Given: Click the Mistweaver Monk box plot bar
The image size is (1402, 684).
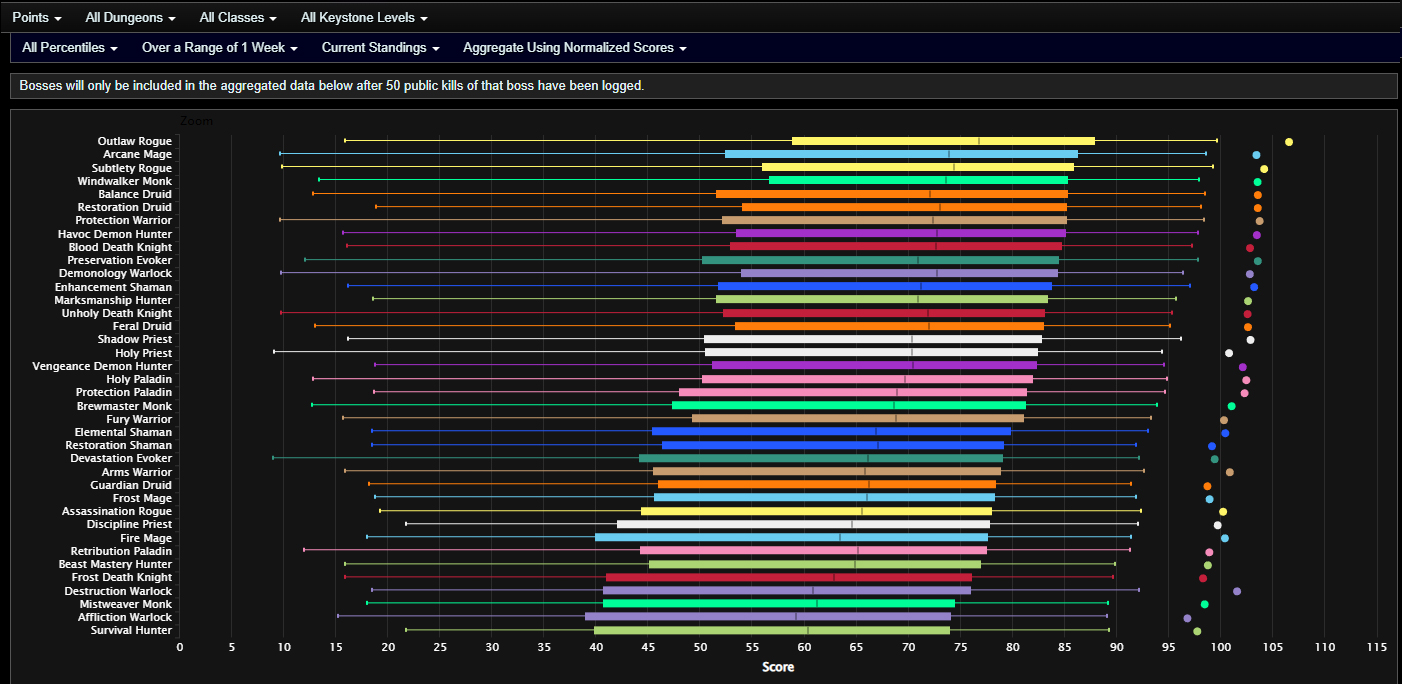Looking at the screenshot, I should click(x=778, y=604).
